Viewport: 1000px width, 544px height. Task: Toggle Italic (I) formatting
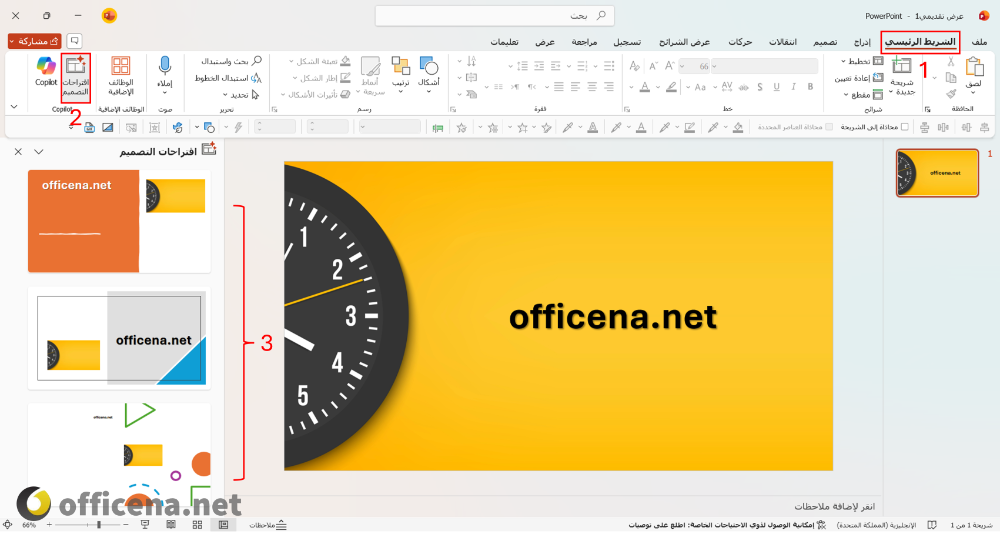793,87
